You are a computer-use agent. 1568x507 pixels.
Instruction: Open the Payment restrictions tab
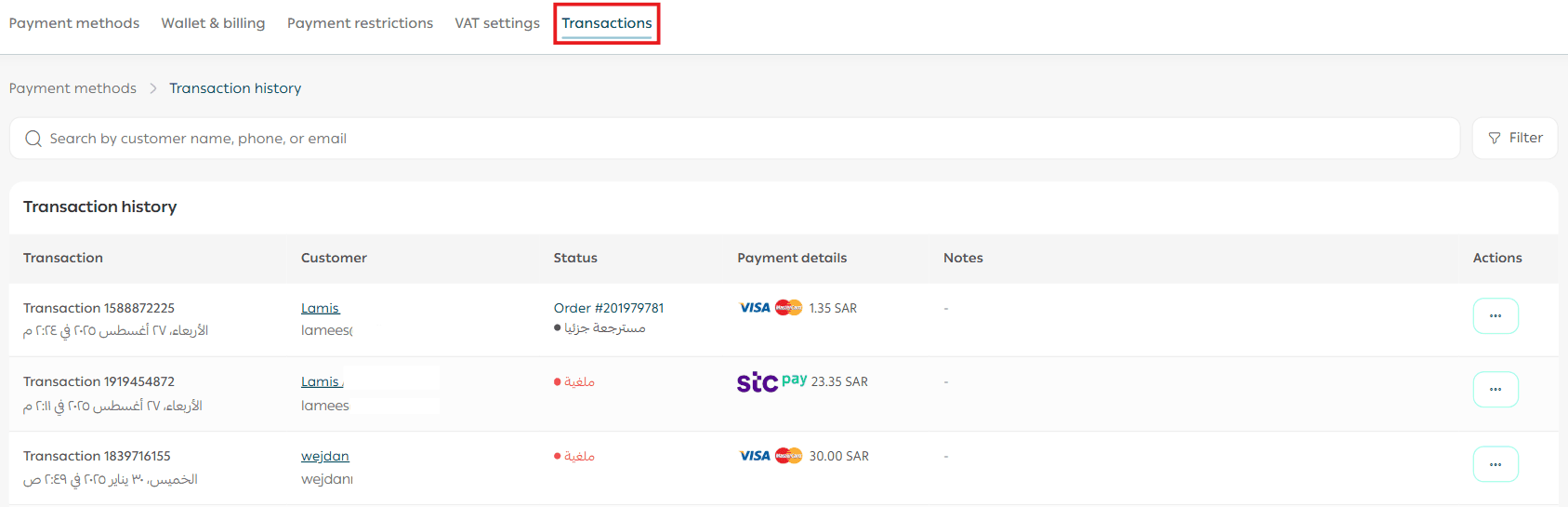tap(360, 23)
